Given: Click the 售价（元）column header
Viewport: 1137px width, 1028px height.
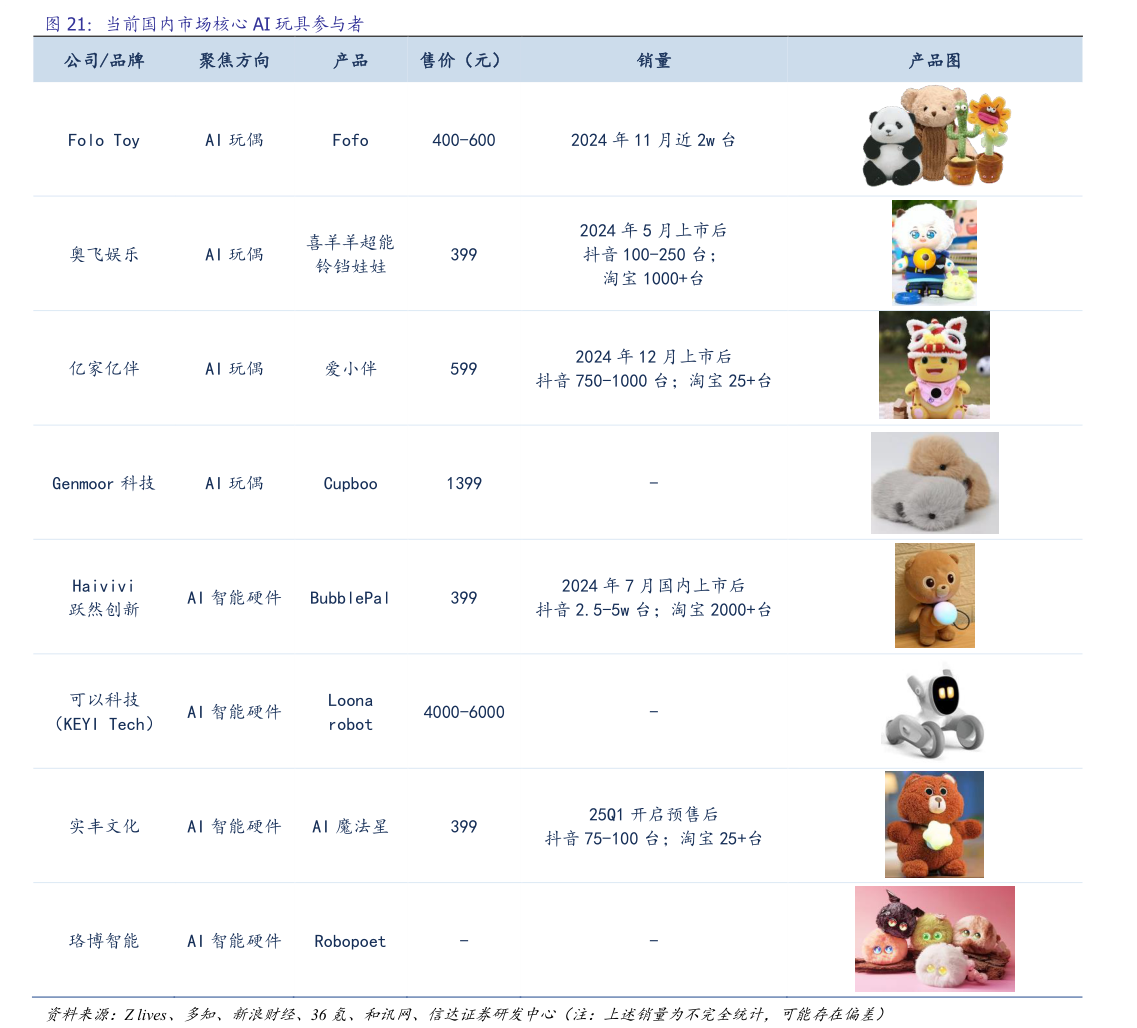Looking at the screenshot, I should [x=460, y=60].
